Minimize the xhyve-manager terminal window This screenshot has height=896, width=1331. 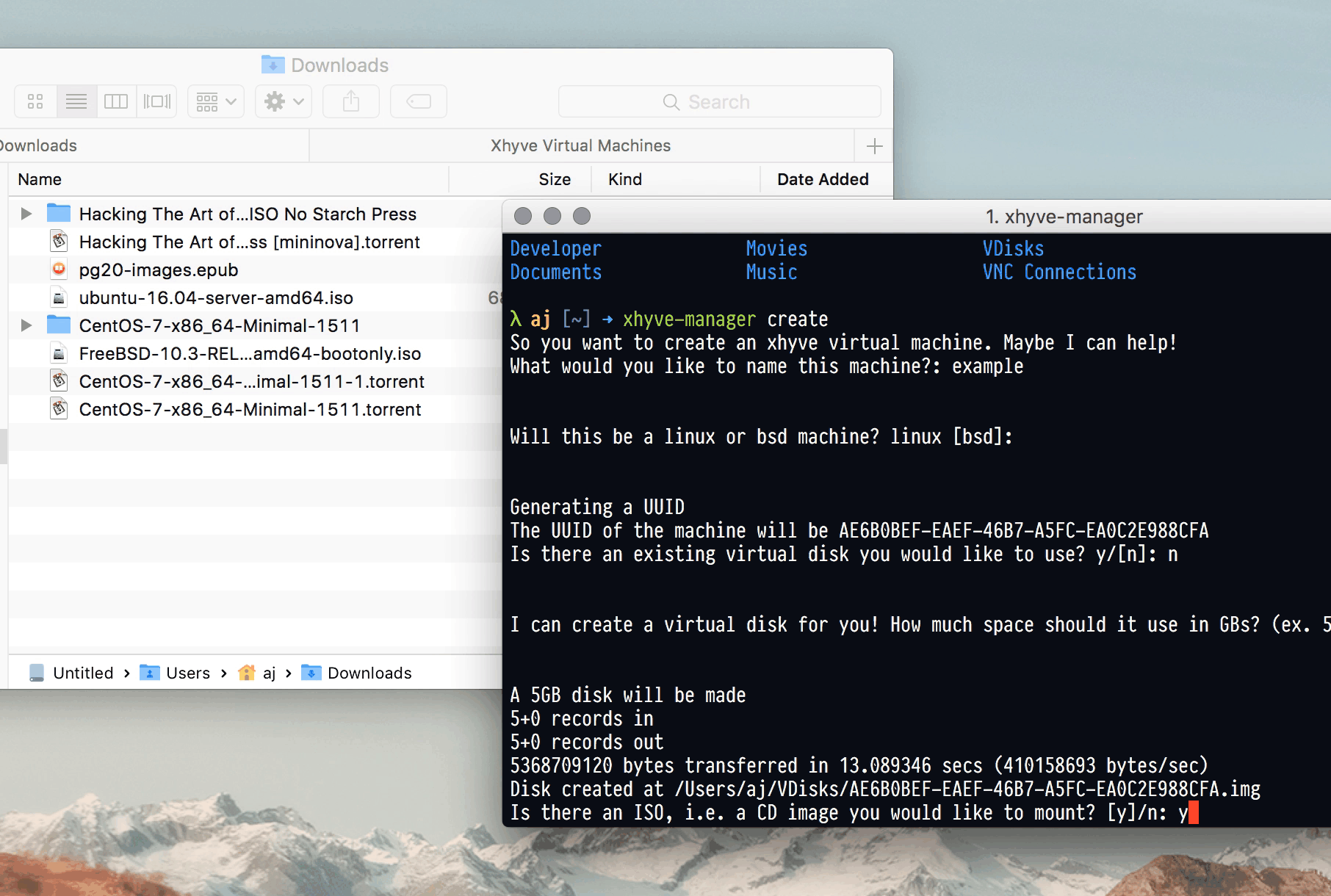coord(552,216)
